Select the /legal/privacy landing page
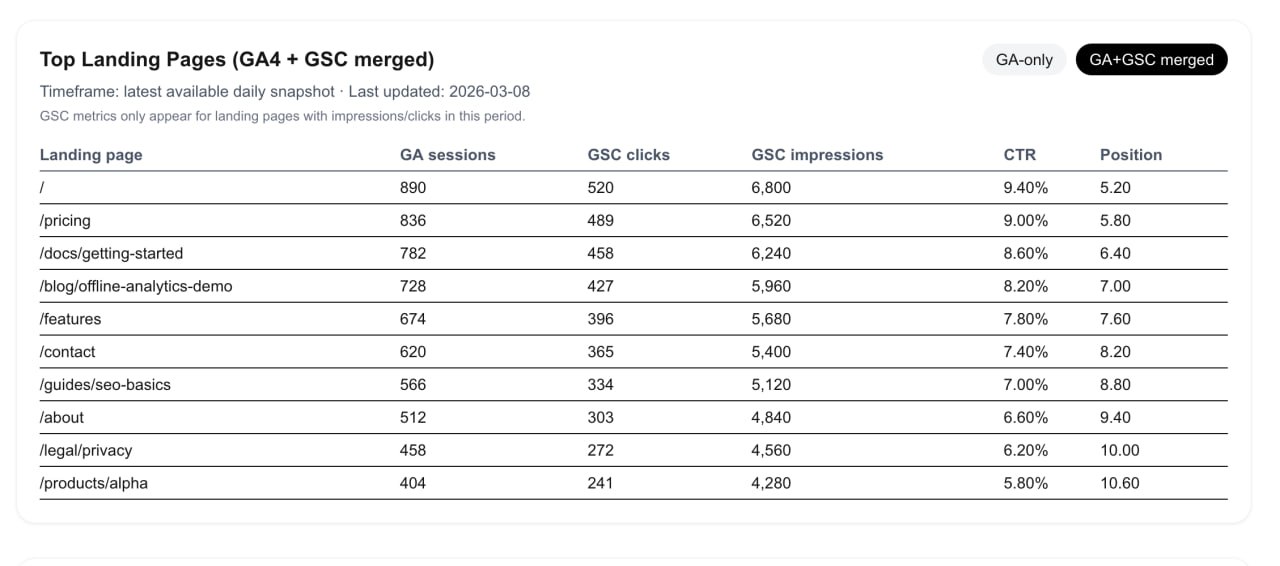The image size is (1280, 566). pos(86,451)
